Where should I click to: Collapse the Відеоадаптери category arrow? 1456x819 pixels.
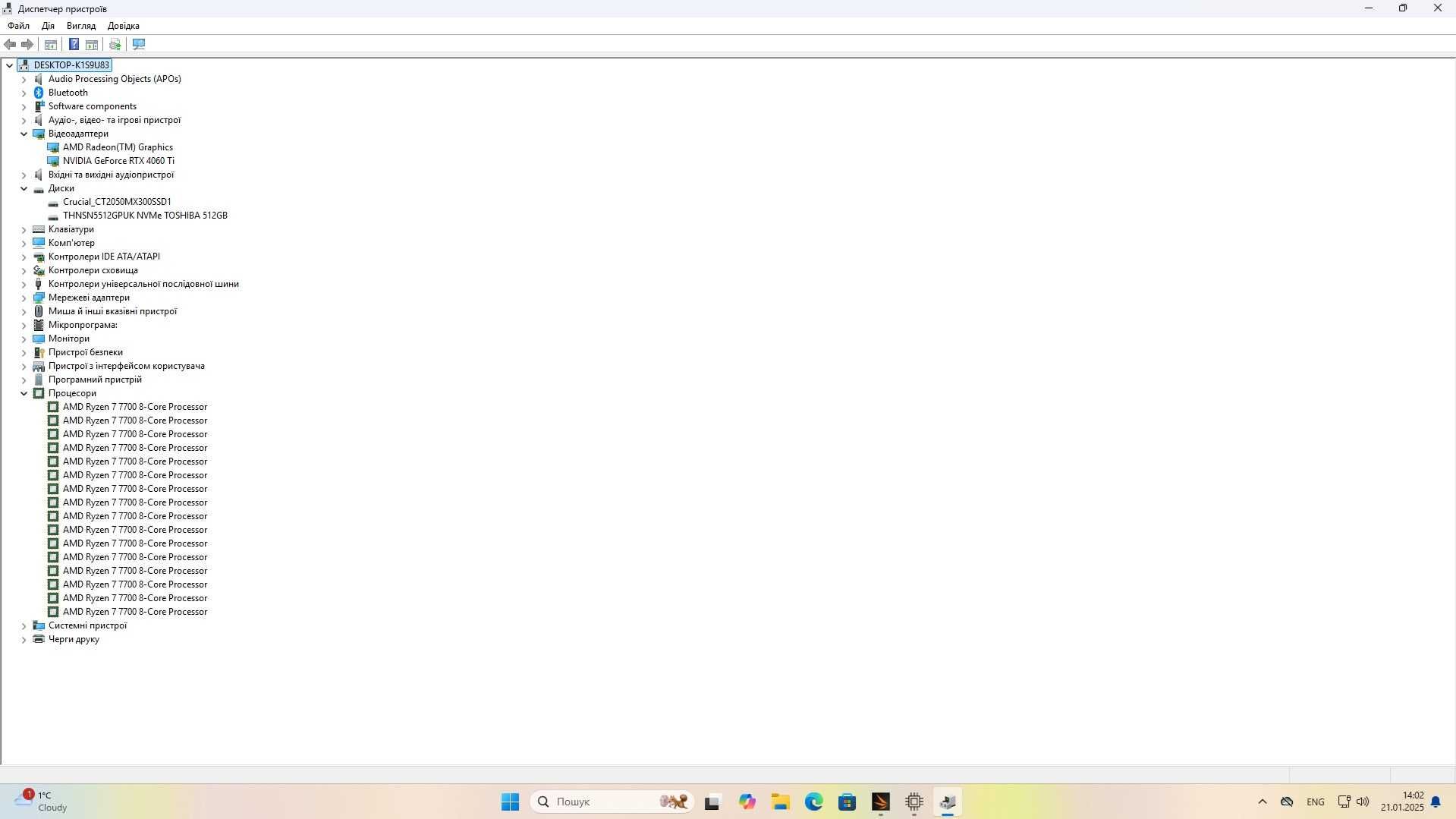pos(24,134)
